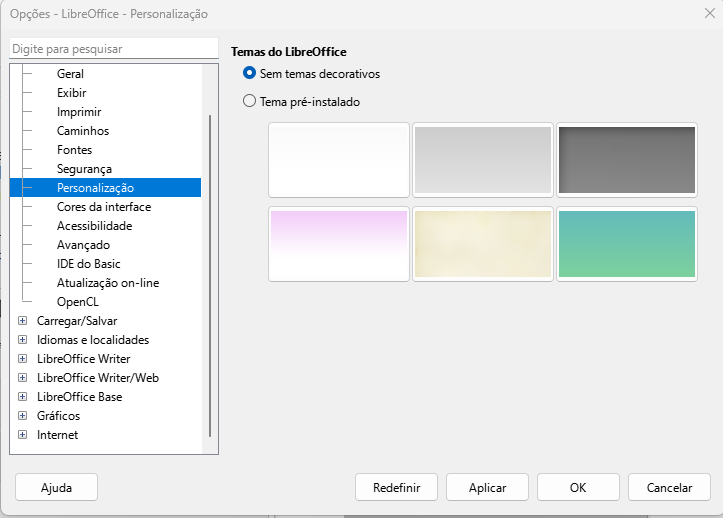Open Cores da interface page
This screenshot has height=518, width=723.
[104, 207]
